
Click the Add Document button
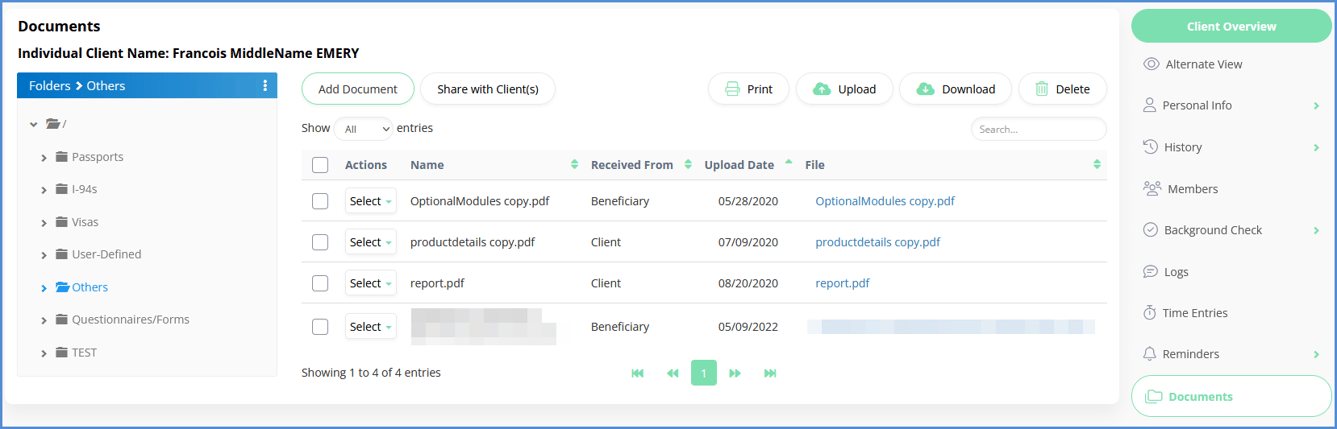(x=357, y=89)
